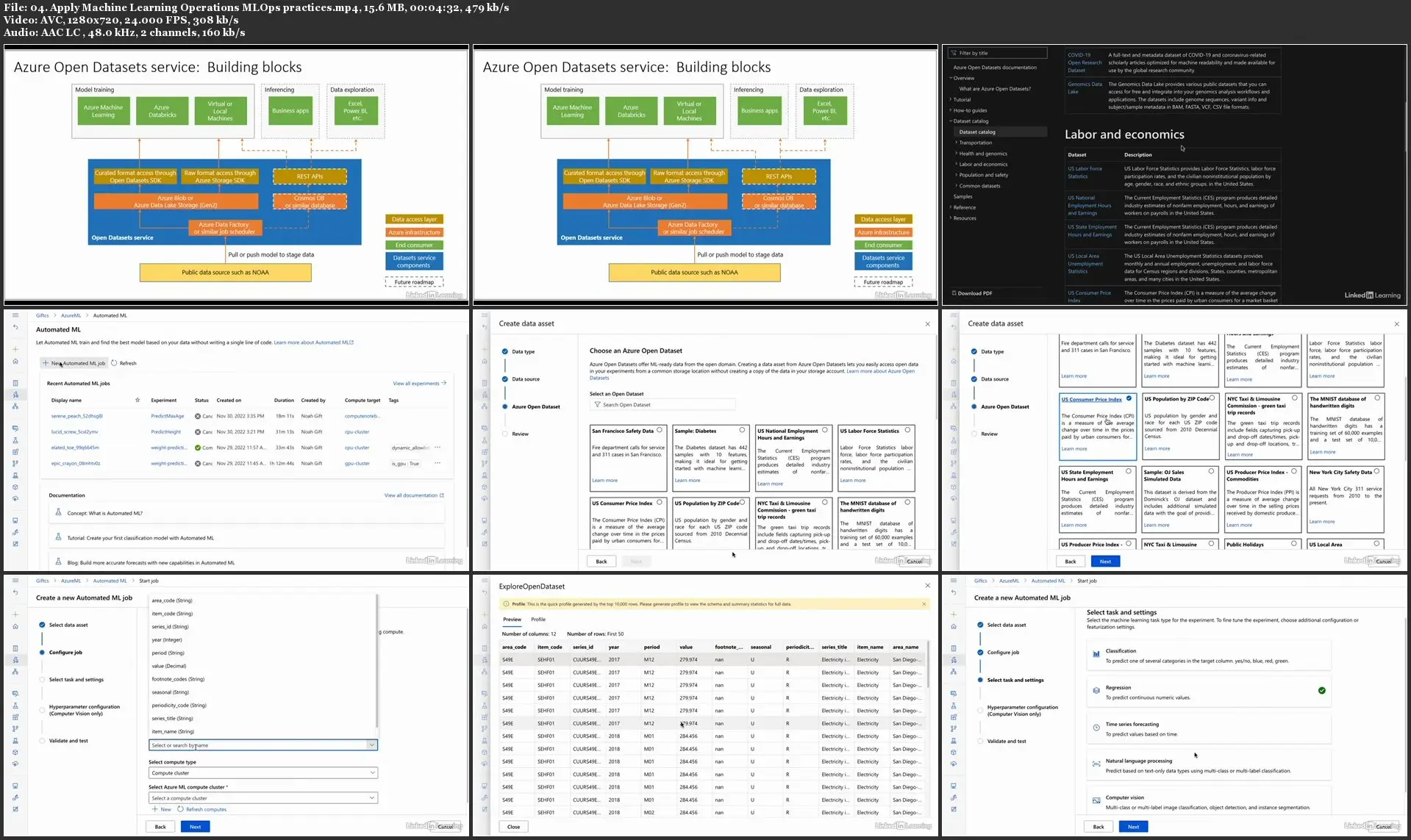This screenshot has height=840, width=1411.
Task: Switch to Profile tab in ExploreOpenDataset
Action: 538,620
